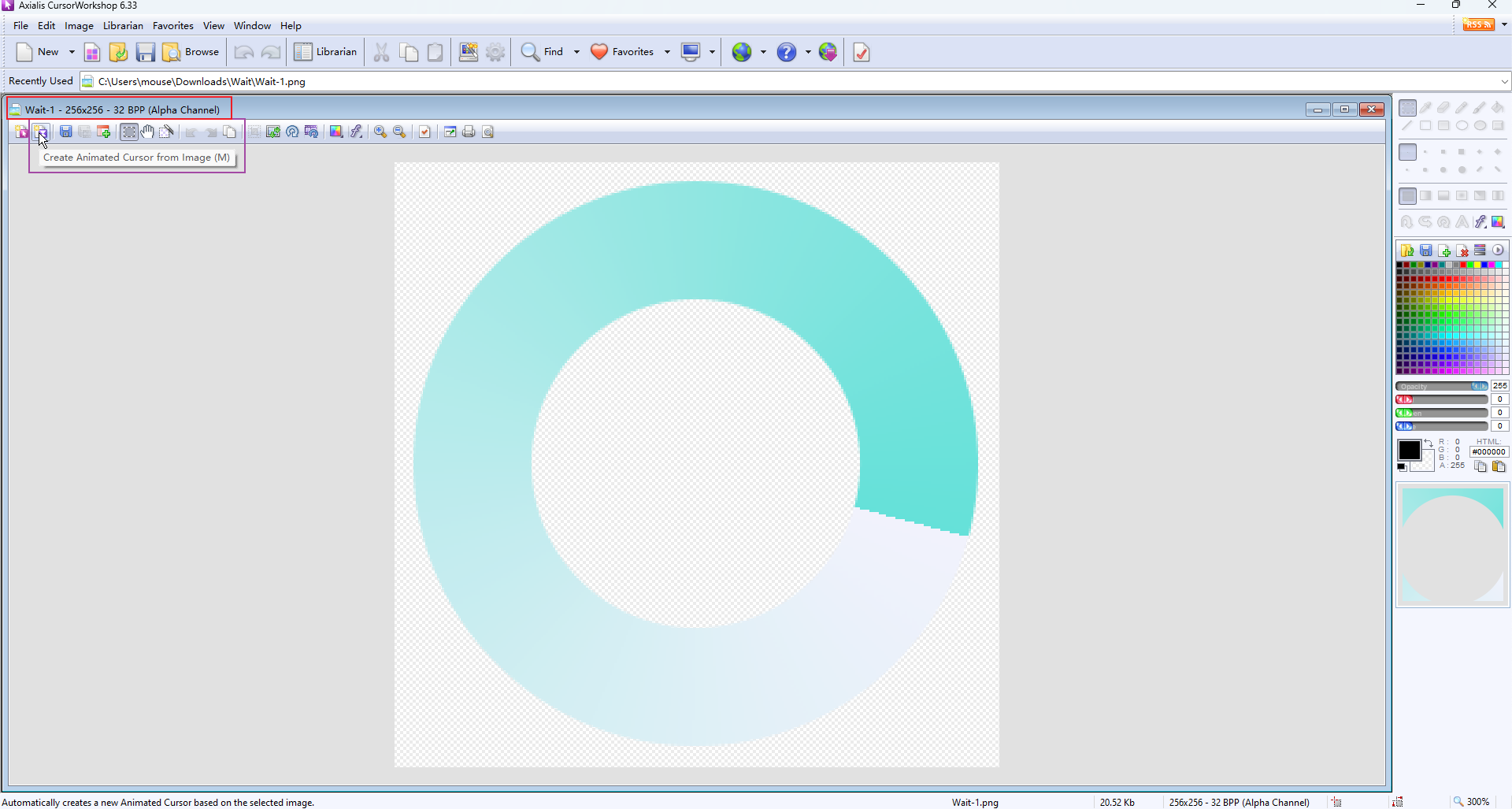1512x809 pixels.
Task: Select the paint bucket fill tool
Action: pyautogui.click(x=1498, y=108)
